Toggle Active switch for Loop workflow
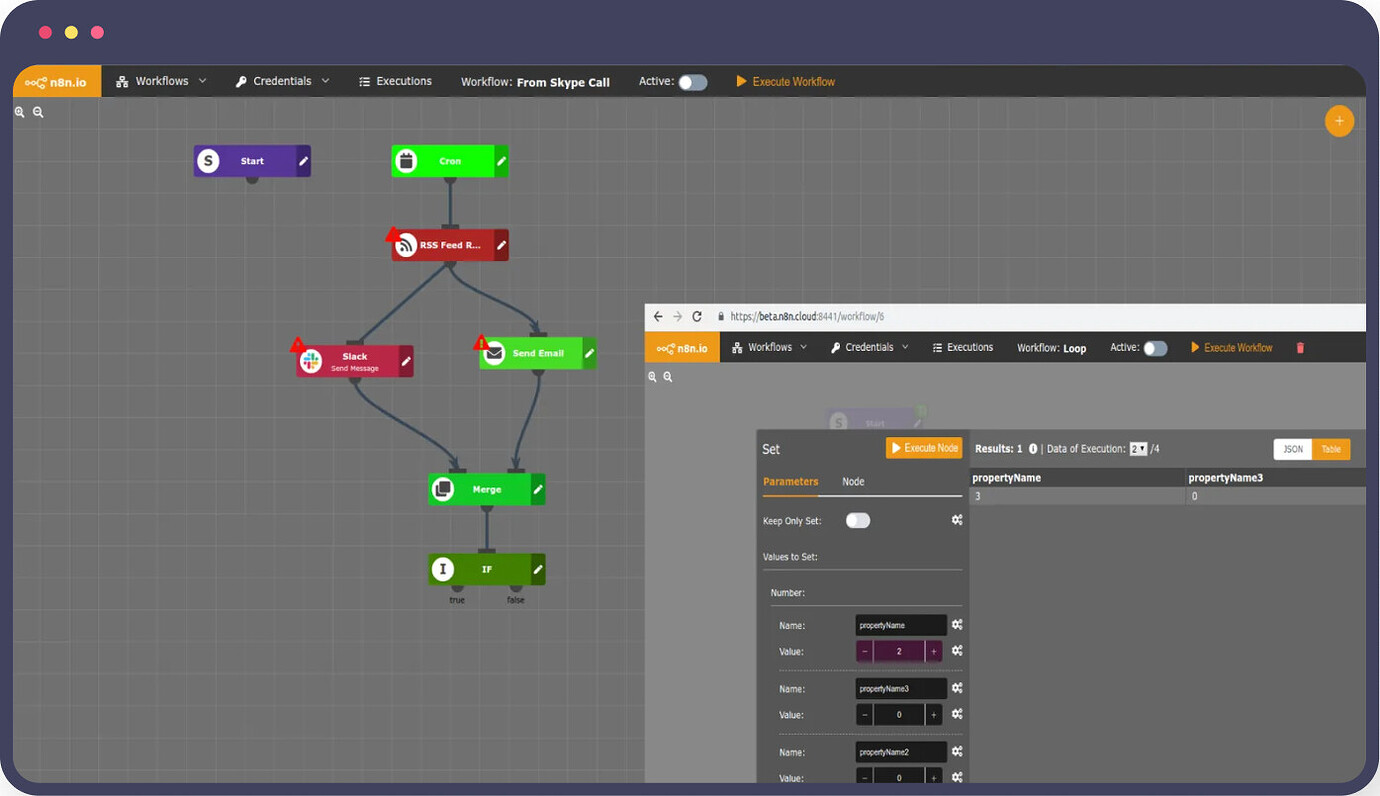Image resolution: width=1380 pixels, height=796 pixels. coord(1155,348)
